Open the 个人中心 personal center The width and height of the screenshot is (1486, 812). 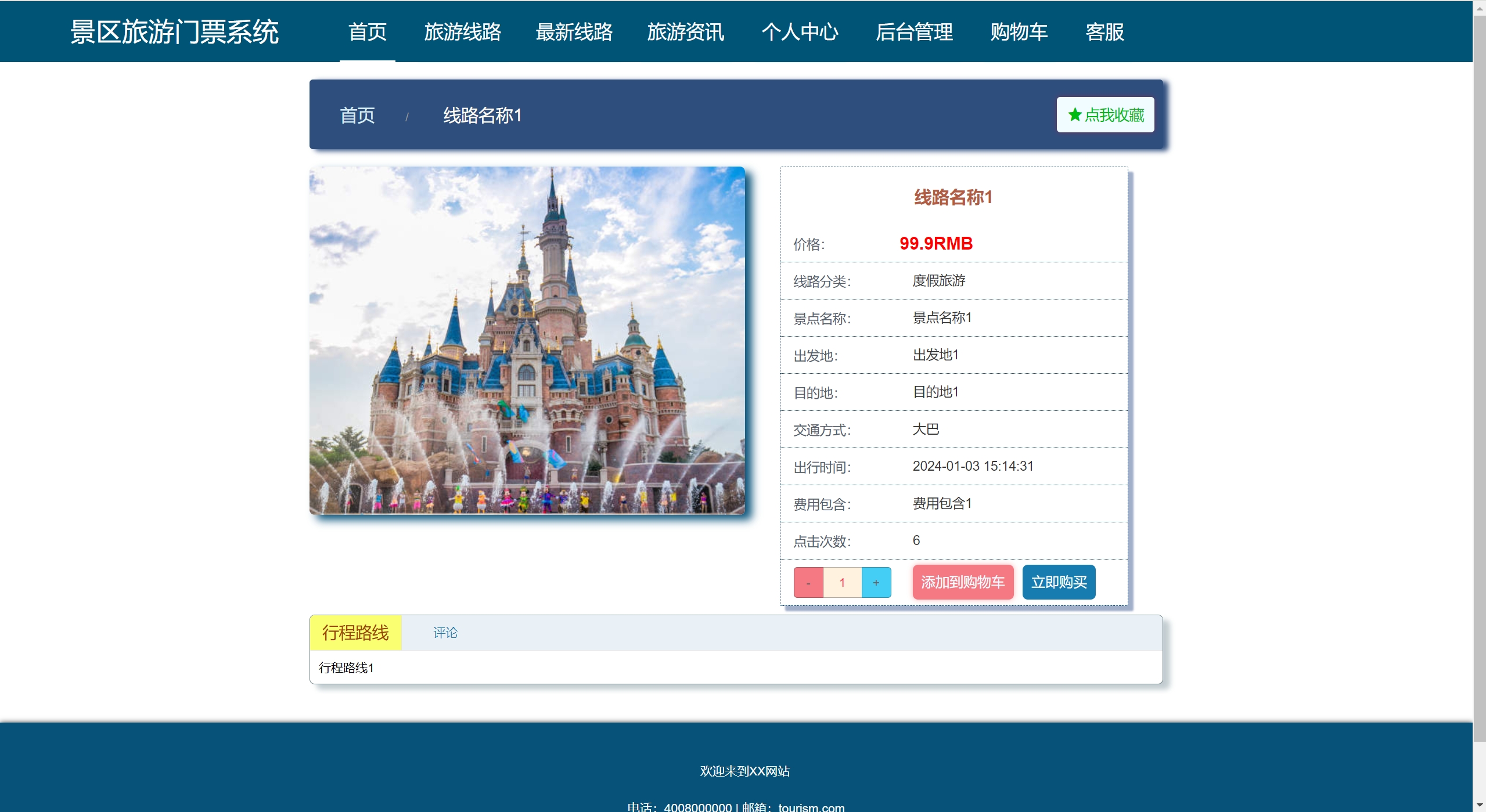800,32
